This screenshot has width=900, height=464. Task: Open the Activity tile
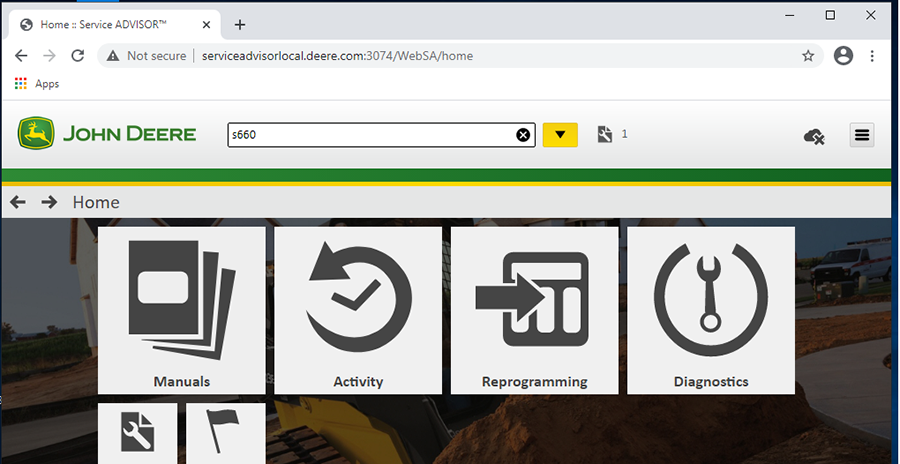click(x=358, y=310)
